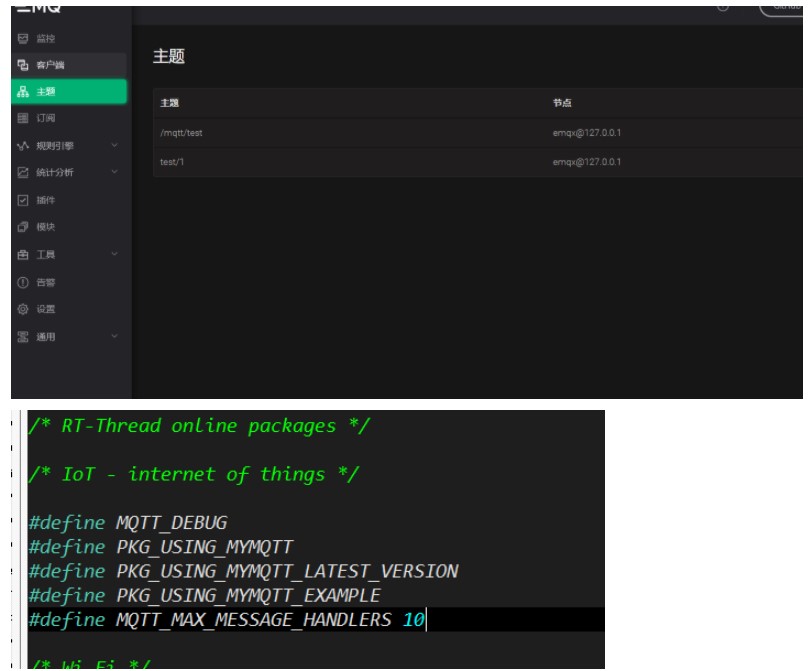The height and width of the screenshot is (671, 808).
Task: Open the 订阅 subscriptions icon
Action: tap(23, 119)
